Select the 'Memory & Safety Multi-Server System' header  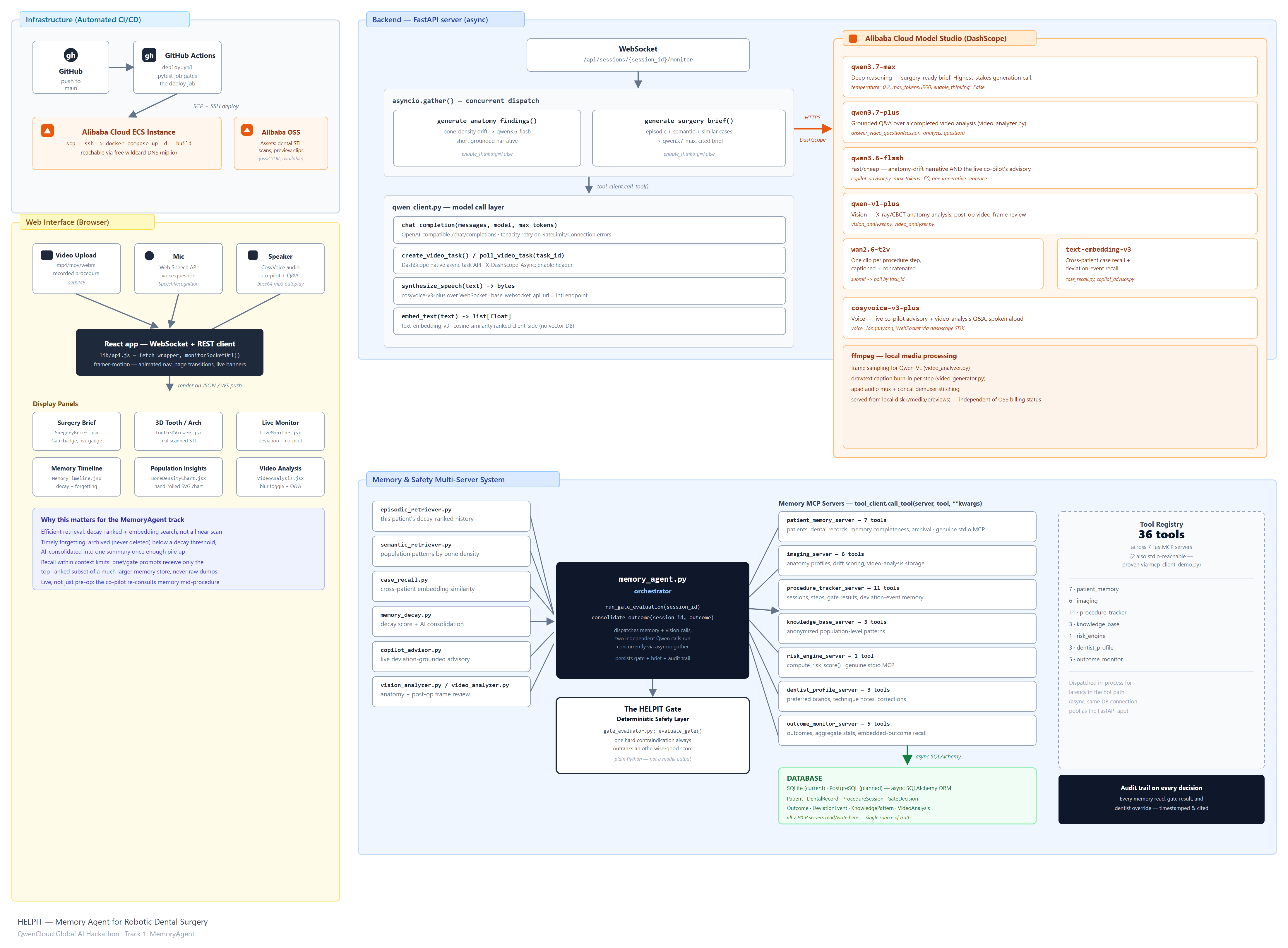[463, 480]
